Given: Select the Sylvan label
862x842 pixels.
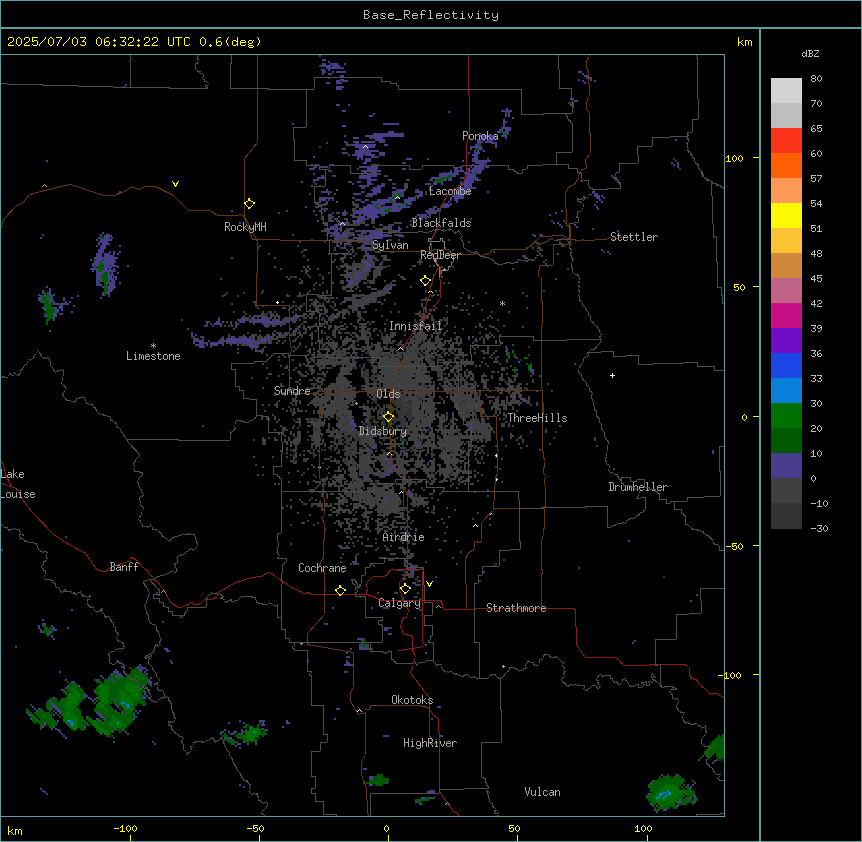Looking at the screenshot, I should click(390, 245).
